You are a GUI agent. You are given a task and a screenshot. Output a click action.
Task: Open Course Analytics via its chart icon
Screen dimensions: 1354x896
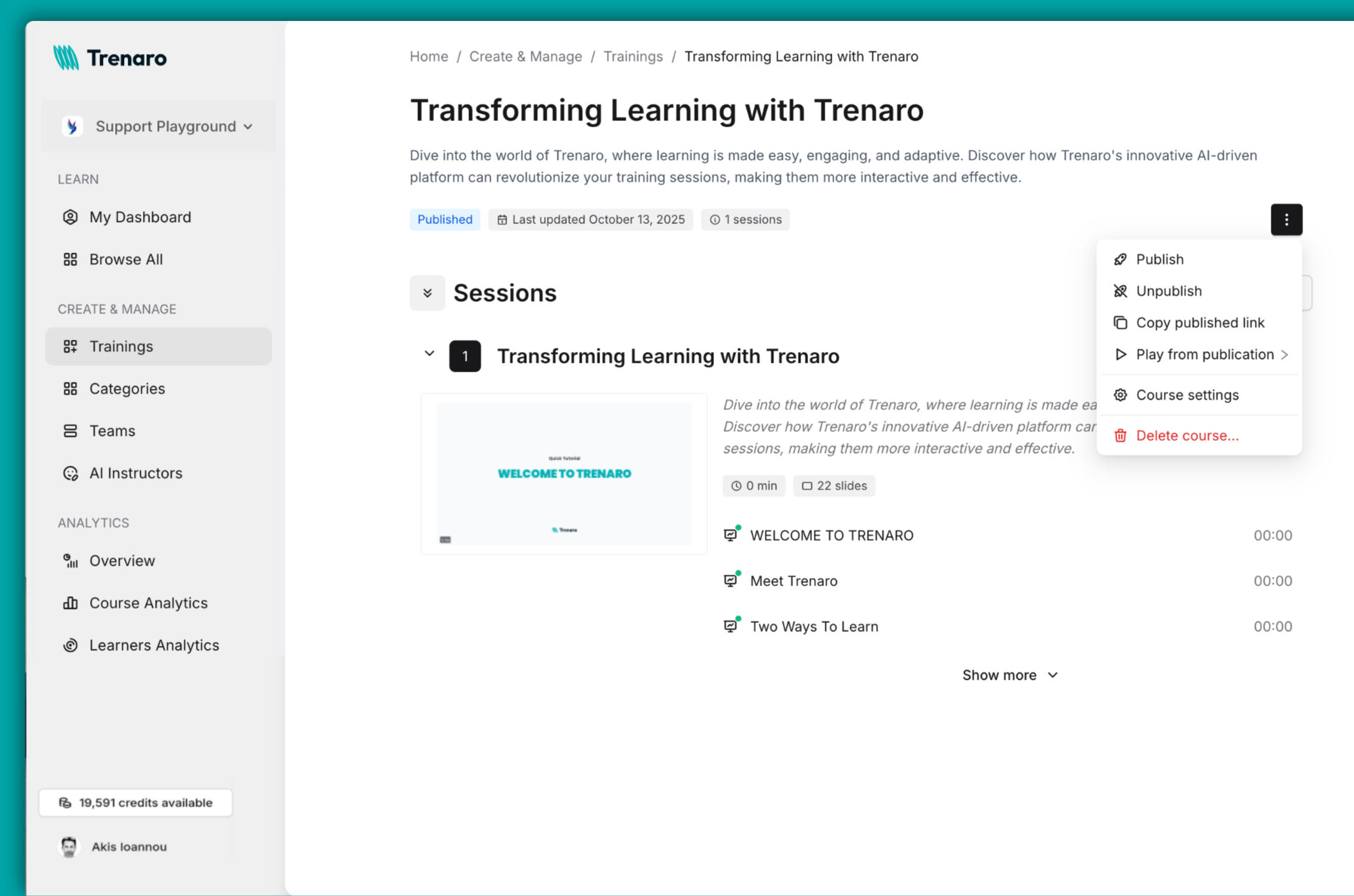click(x=70, y=602)
